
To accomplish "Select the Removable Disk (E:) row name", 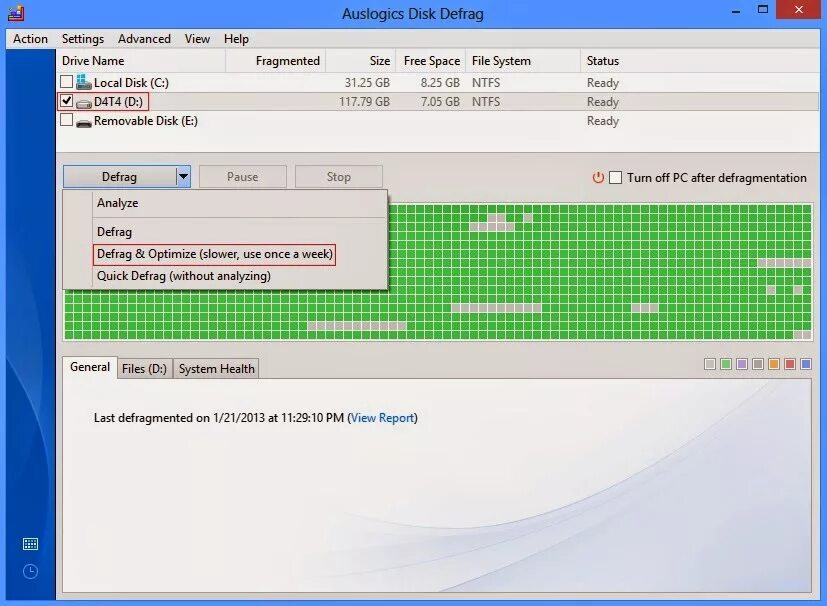I will 146,121.
